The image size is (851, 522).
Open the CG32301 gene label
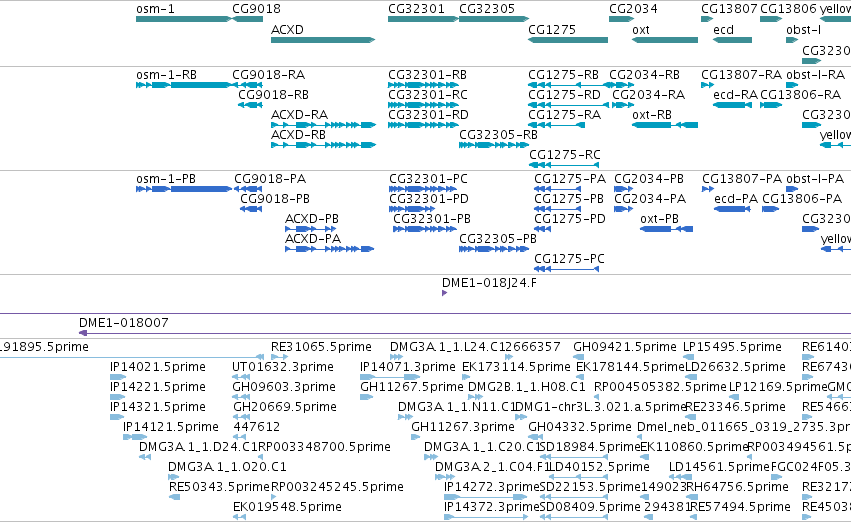pyautogui.click(x=416, y=9)
